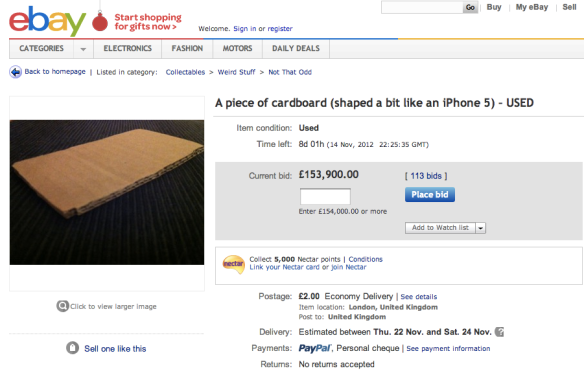
Task: Open the Daily Deals tab
Action: pos(296,49)
